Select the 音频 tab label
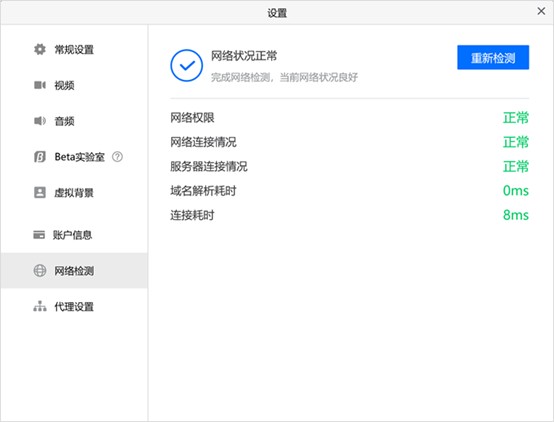The width and height of the screenshot is (554, 422). pyautogui.click(x=64, y=121)
